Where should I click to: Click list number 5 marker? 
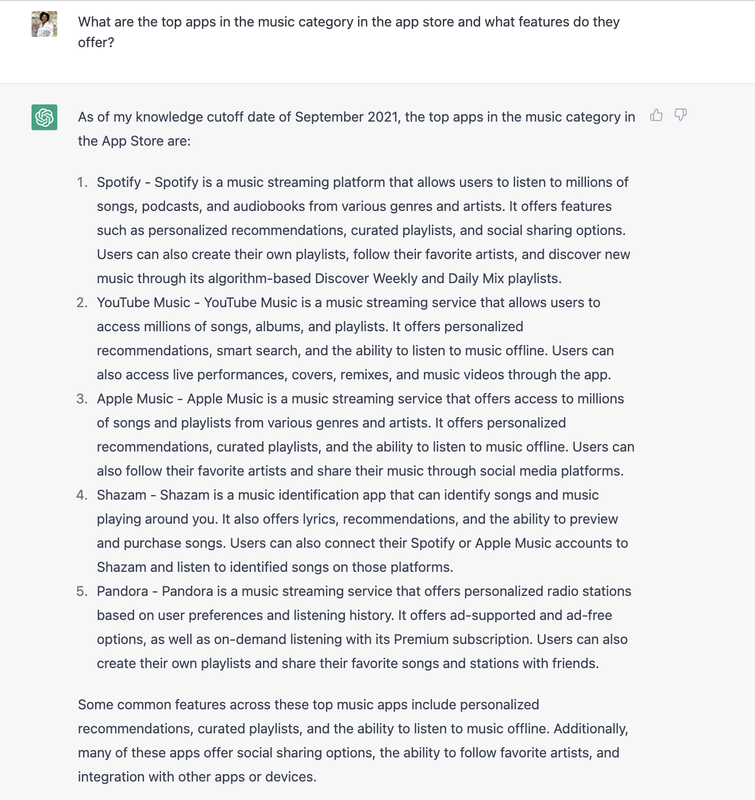click(x=82, y=591)
